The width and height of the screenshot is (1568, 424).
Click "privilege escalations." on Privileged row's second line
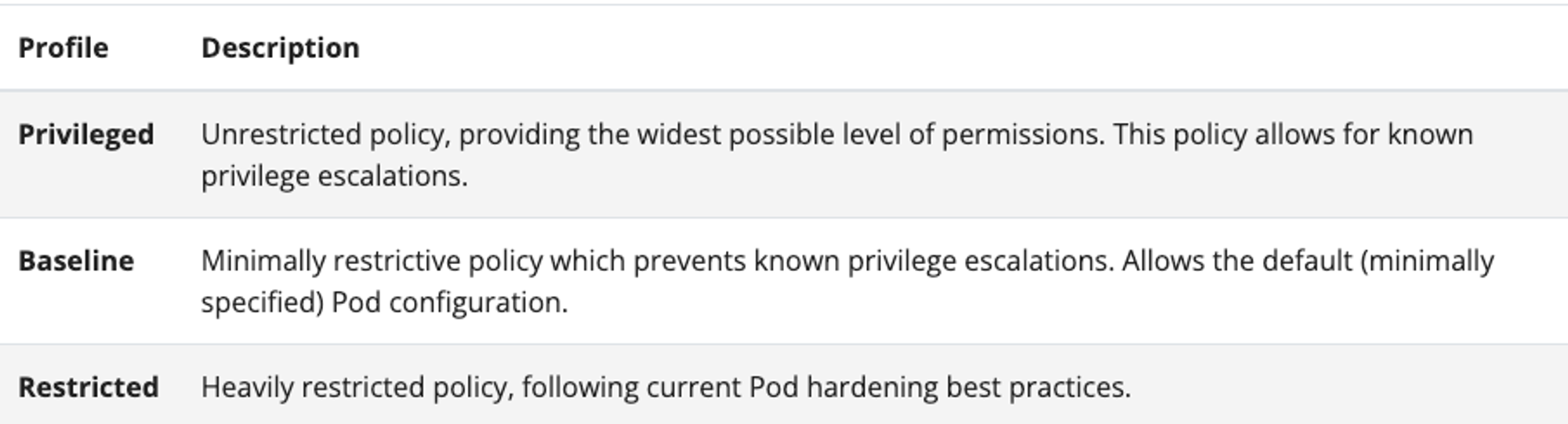coord(334,176)
